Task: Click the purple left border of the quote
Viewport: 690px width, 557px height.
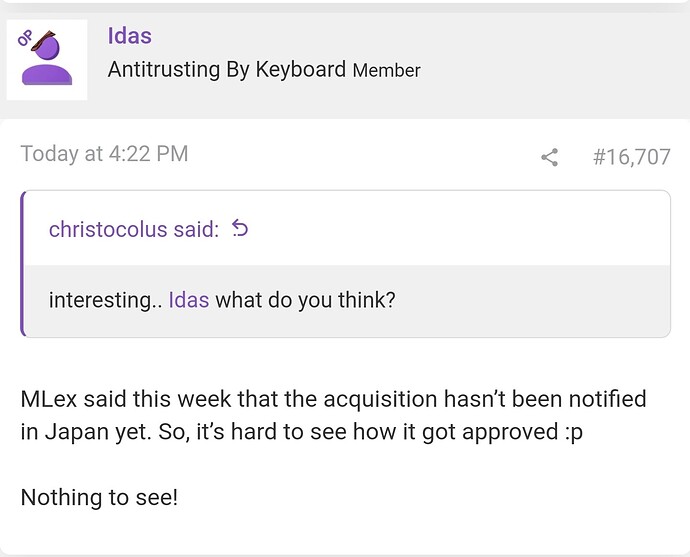Action: pos(22,264)
